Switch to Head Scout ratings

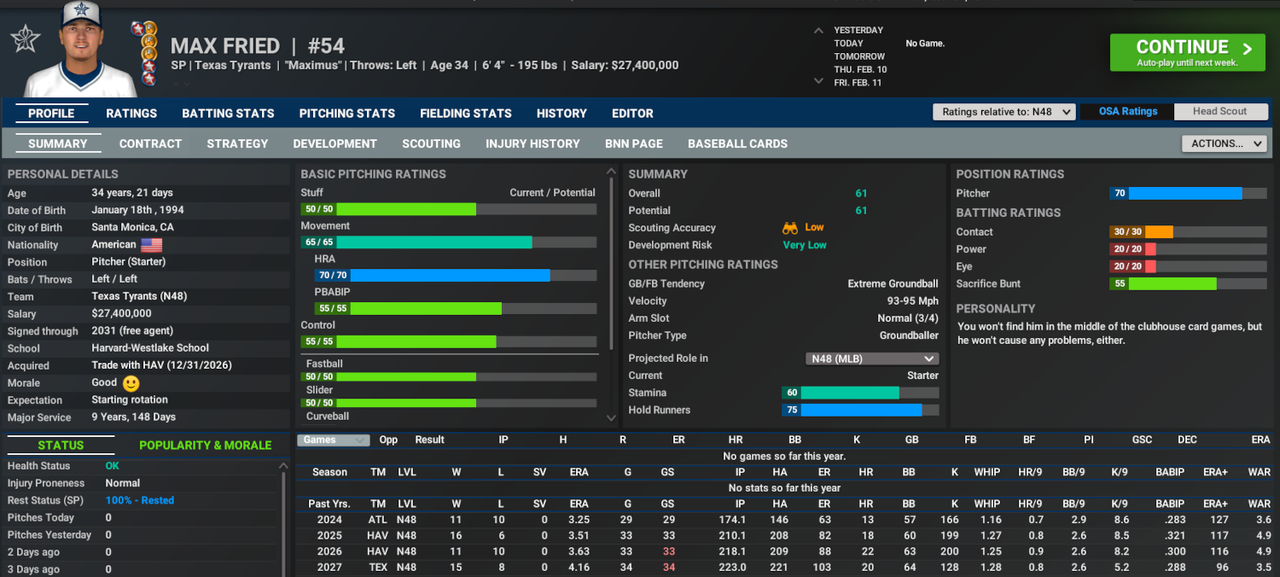[1220, 111]
